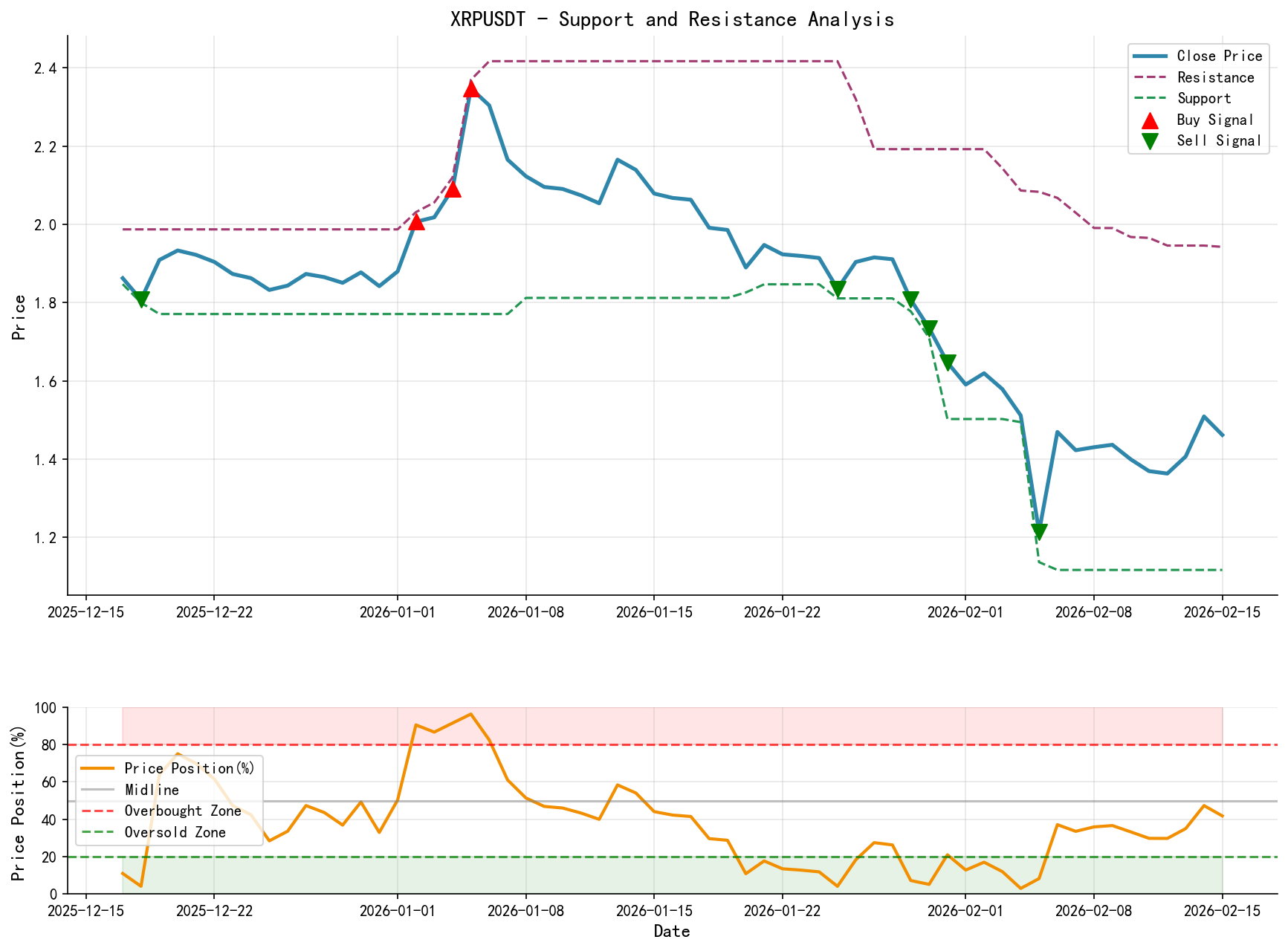The image size is (1288, 951).
Task: Click the Buy Signal marker near 2.0 price level
Action: coord(417,221)
